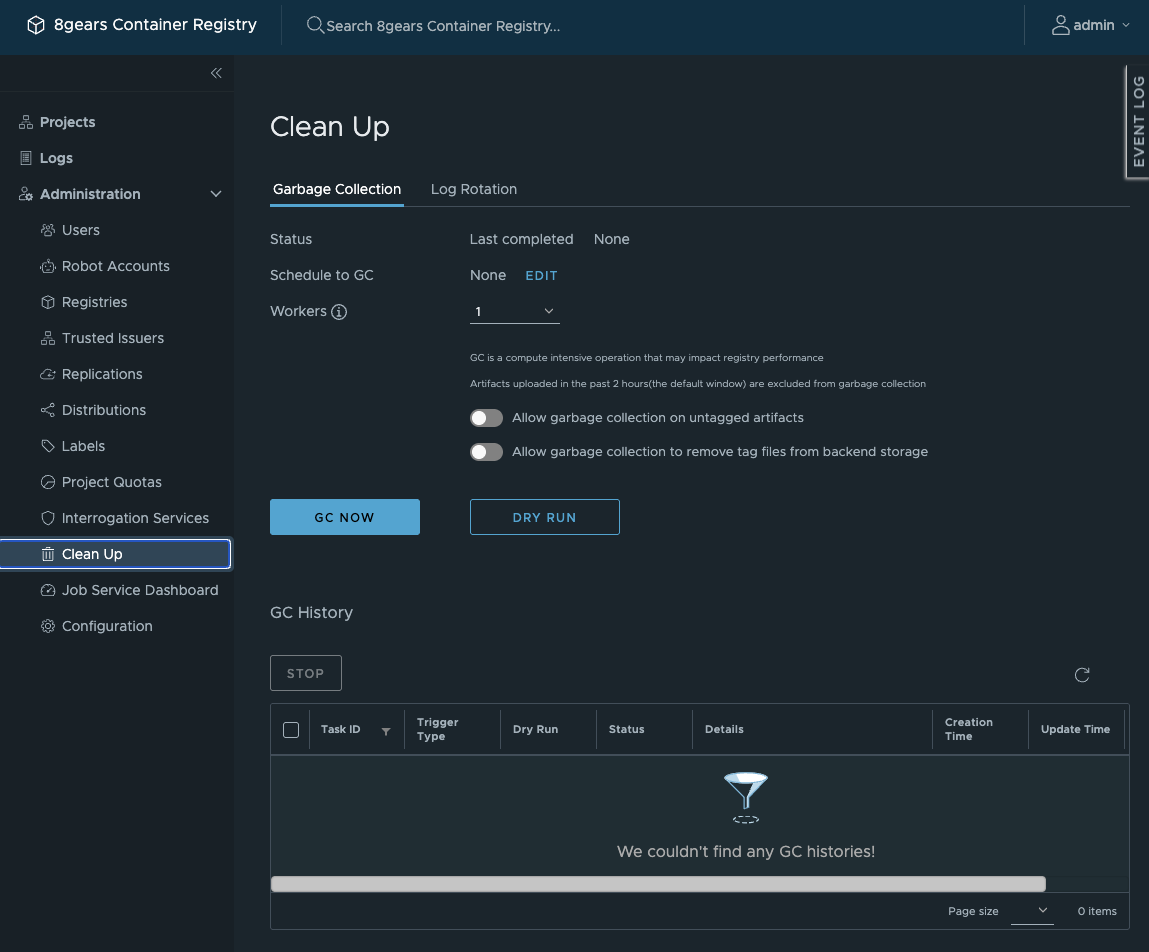
Task: Click the Projects icon in sidebar
Action: (26, 122)
